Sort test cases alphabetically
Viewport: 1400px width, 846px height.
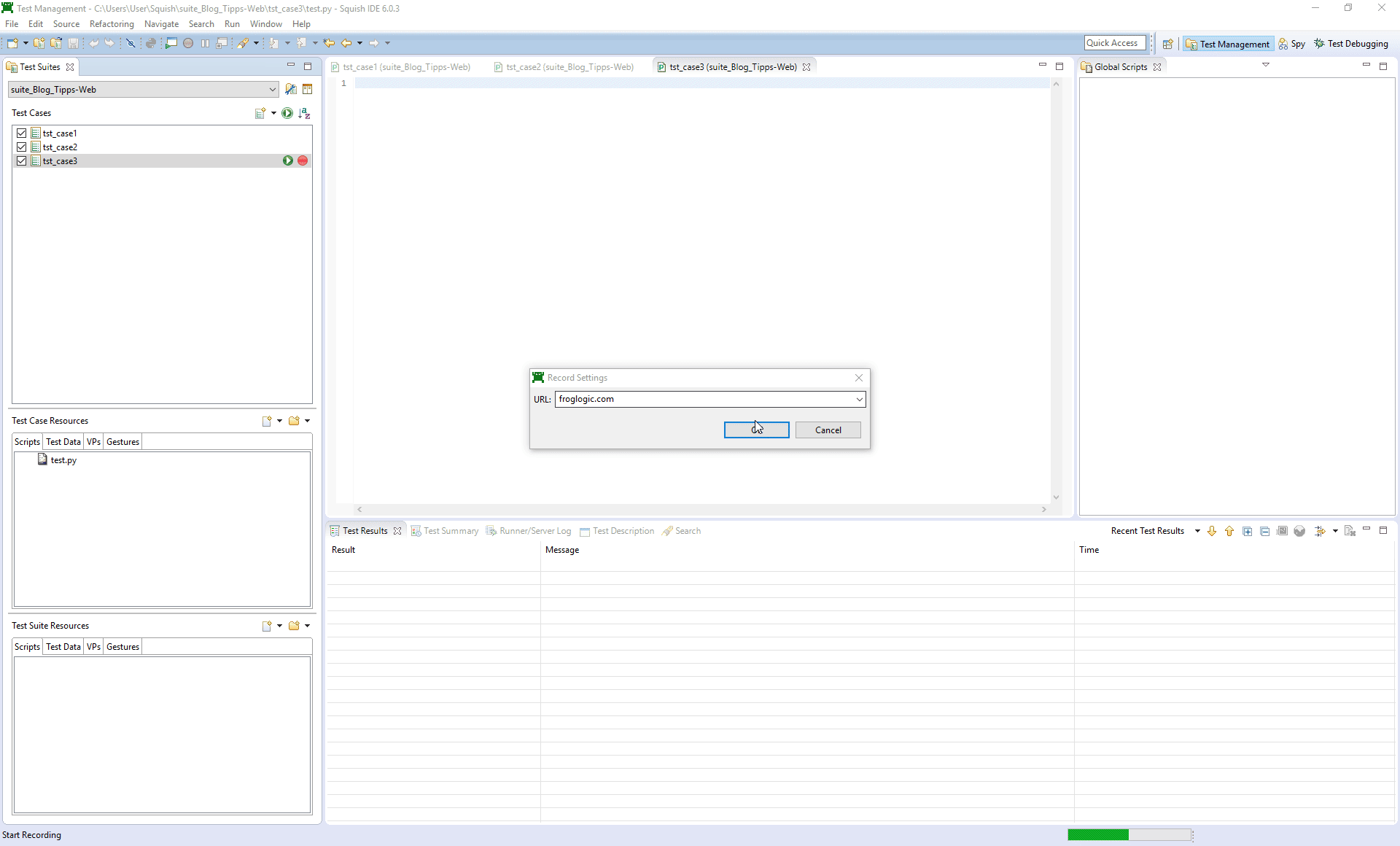305,113
